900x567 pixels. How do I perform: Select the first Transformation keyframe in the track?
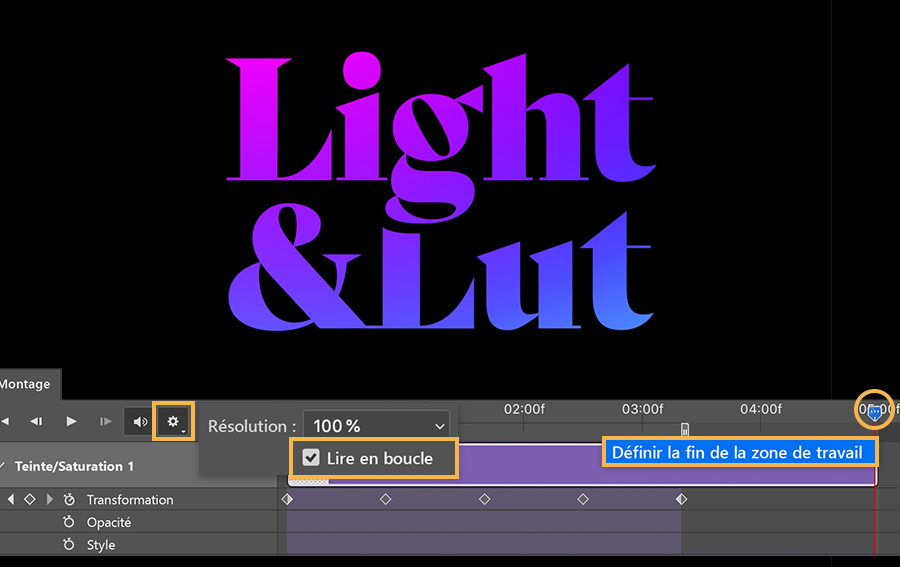(287, 499)
